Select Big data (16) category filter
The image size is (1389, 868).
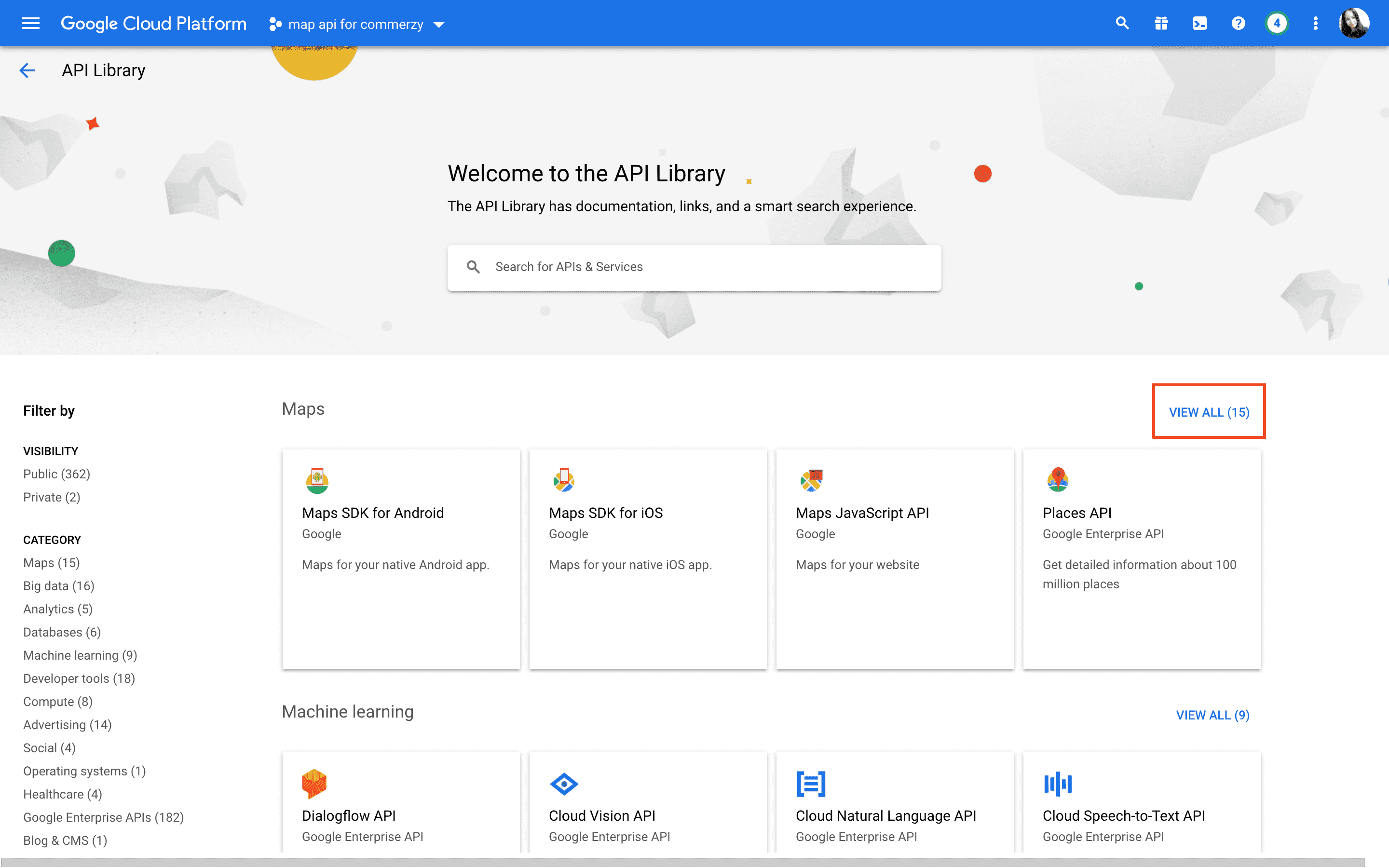58,586
